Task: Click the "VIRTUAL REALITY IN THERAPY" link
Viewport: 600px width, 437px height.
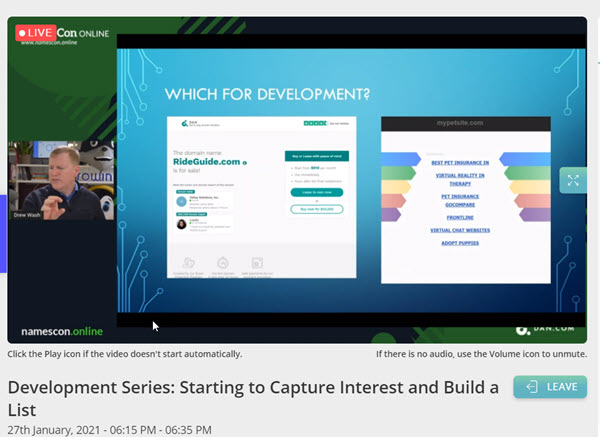Action: click(460, 179)
